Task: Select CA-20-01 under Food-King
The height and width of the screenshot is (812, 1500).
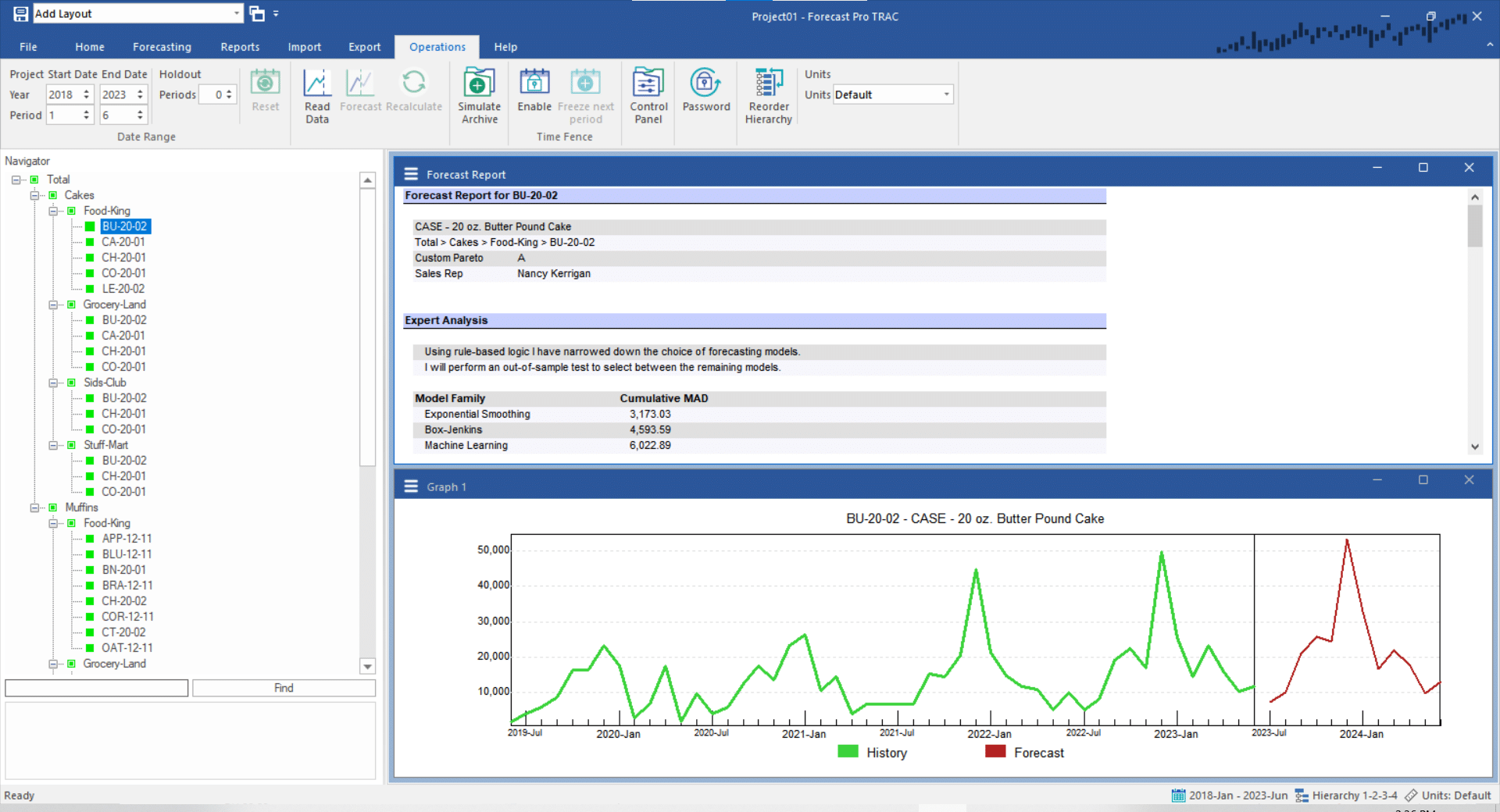Action: pyautogui.click(x=123, y=242)
